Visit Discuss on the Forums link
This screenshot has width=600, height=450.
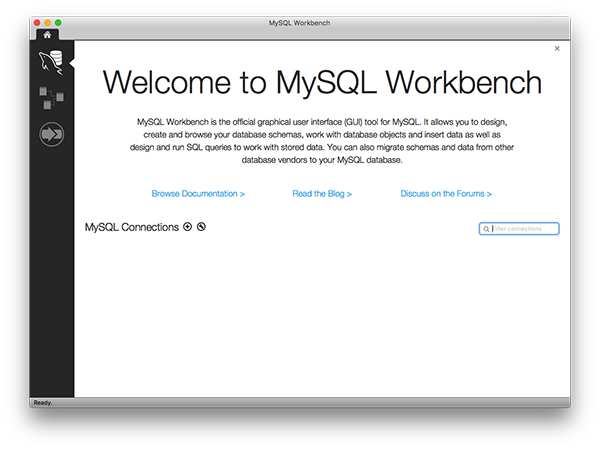[446, 194]
